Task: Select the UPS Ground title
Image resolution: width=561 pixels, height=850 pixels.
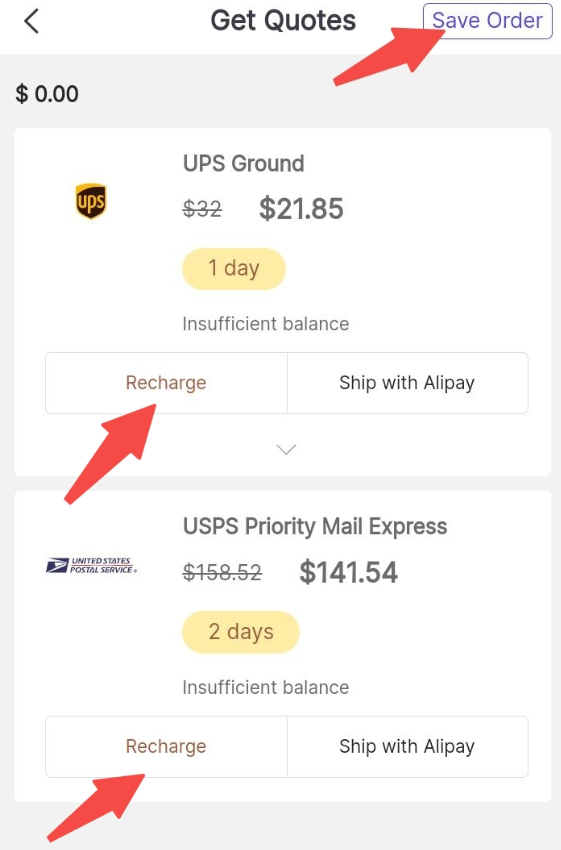Action: tap(243, 163)
